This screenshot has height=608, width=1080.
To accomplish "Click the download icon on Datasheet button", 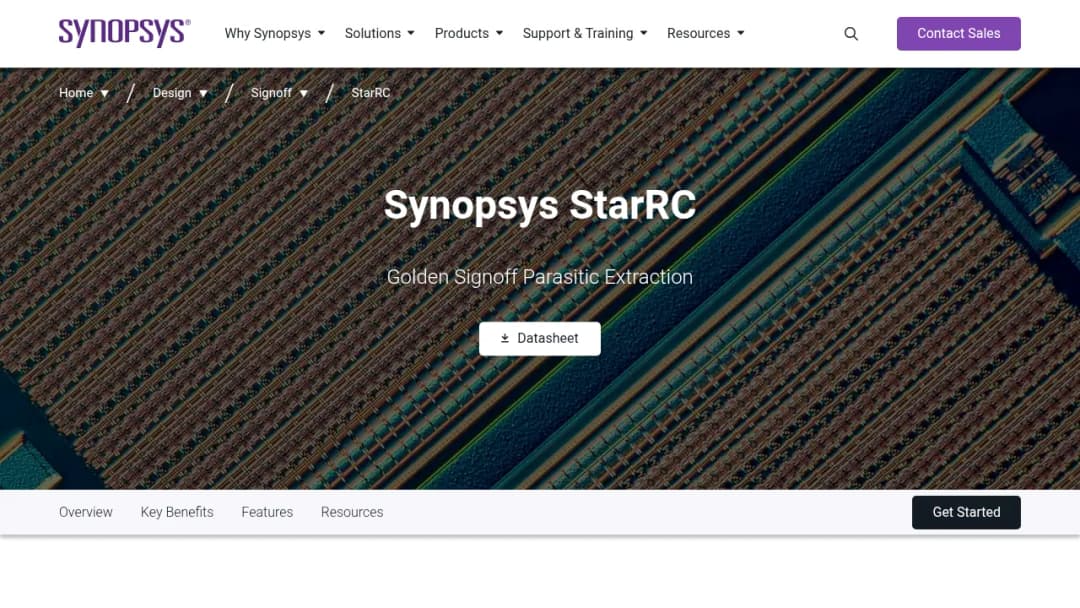I will (505, 338).
